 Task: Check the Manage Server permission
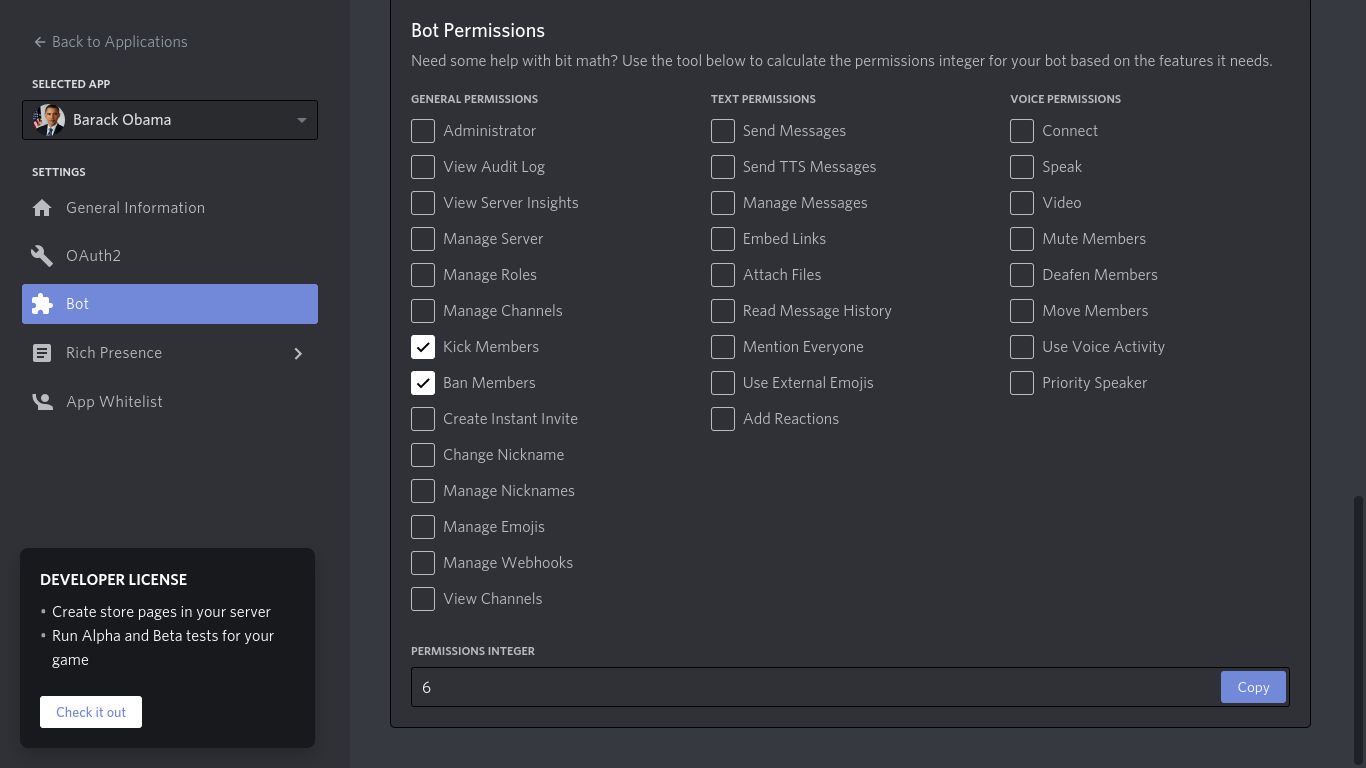point(423,239)
